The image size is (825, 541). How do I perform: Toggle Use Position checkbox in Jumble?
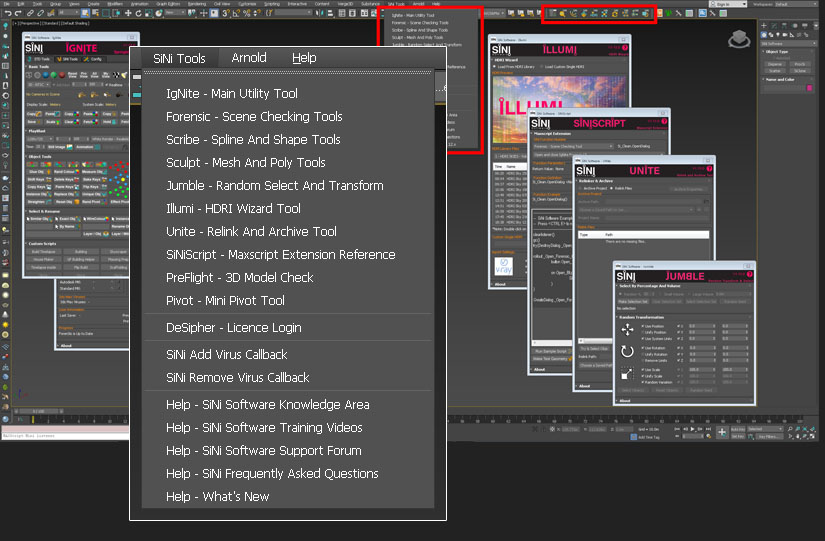[x=643, y=326]
